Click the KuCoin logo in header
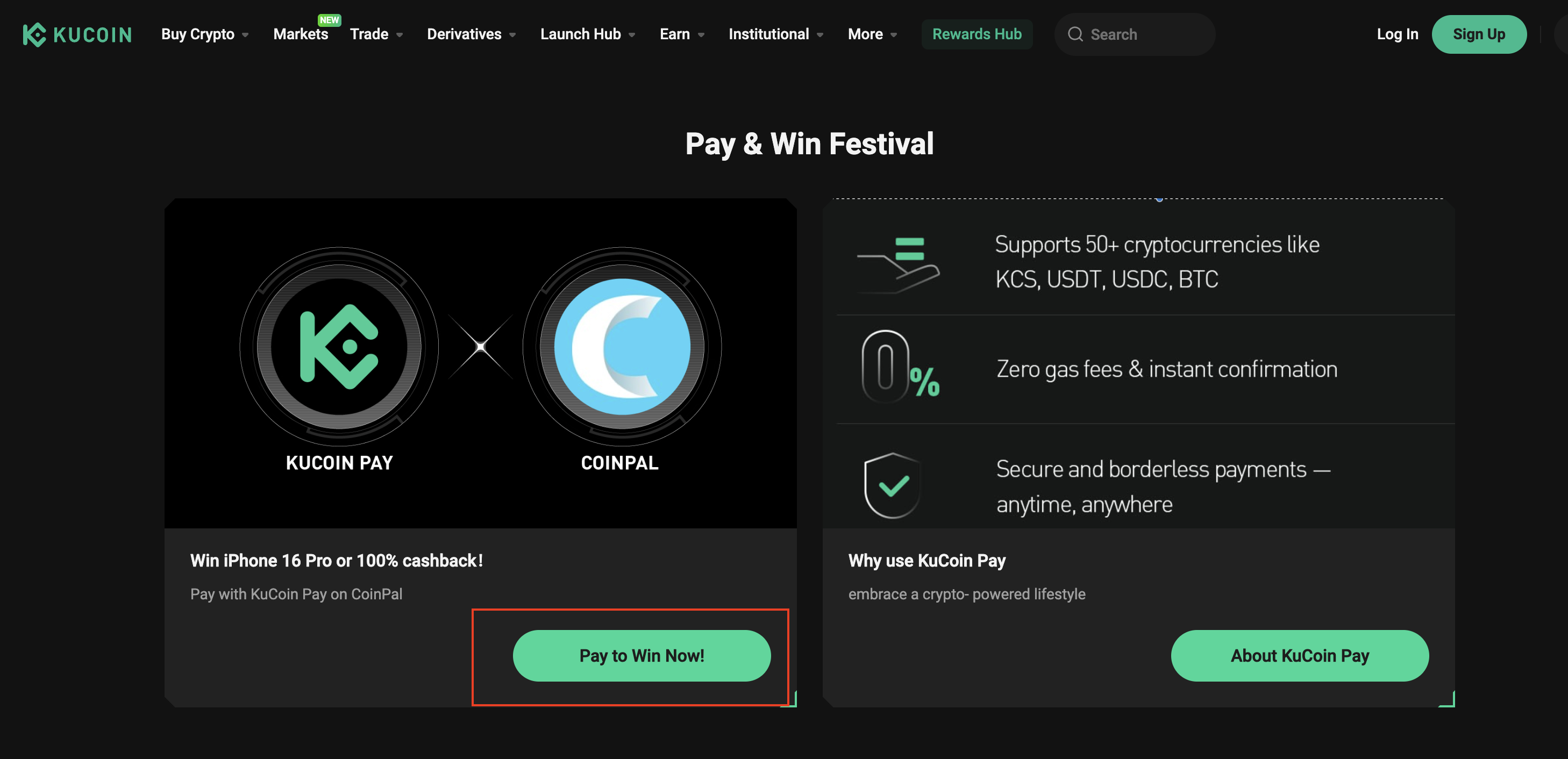Viewport: 1568px width, 759px height. tap(77, 35)
